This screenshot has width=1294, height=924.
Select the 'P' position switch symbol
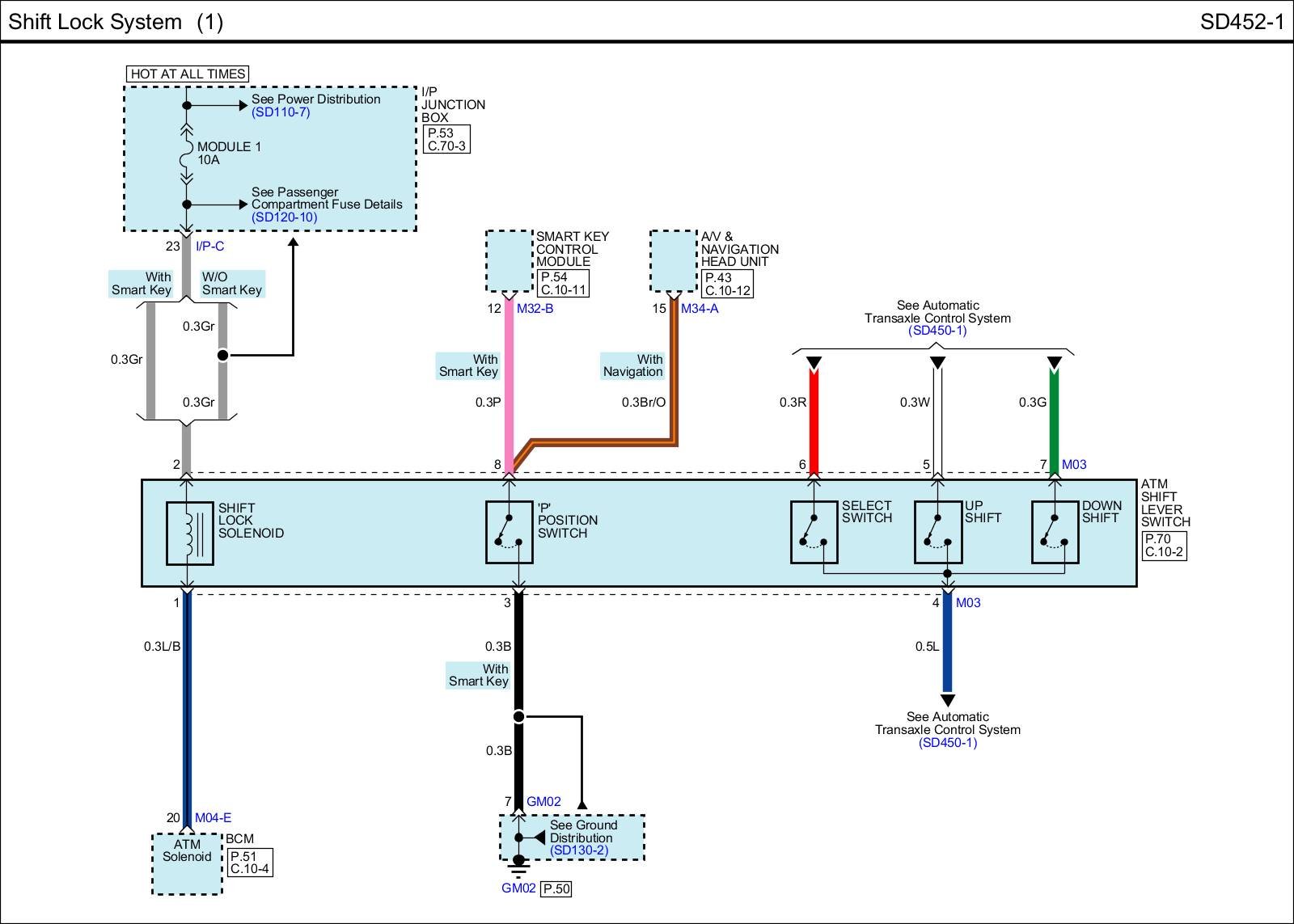509,532
